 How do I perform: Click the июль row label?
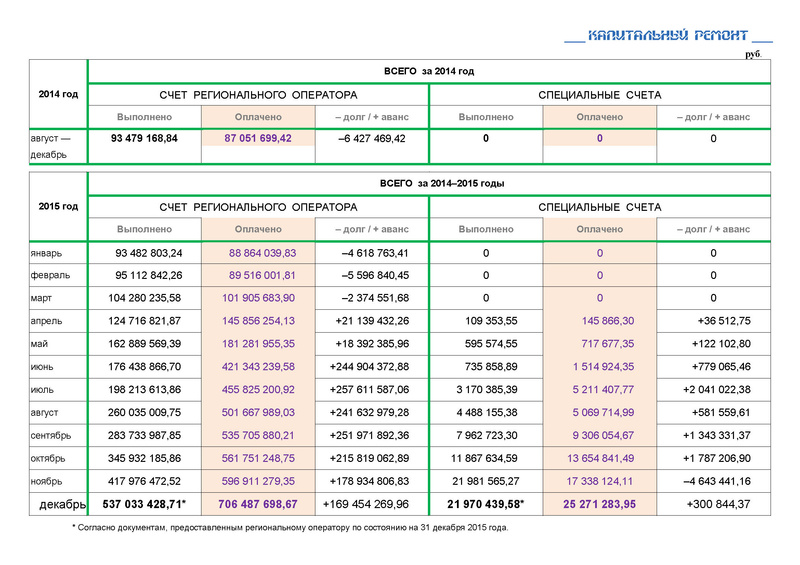(42, 390)
